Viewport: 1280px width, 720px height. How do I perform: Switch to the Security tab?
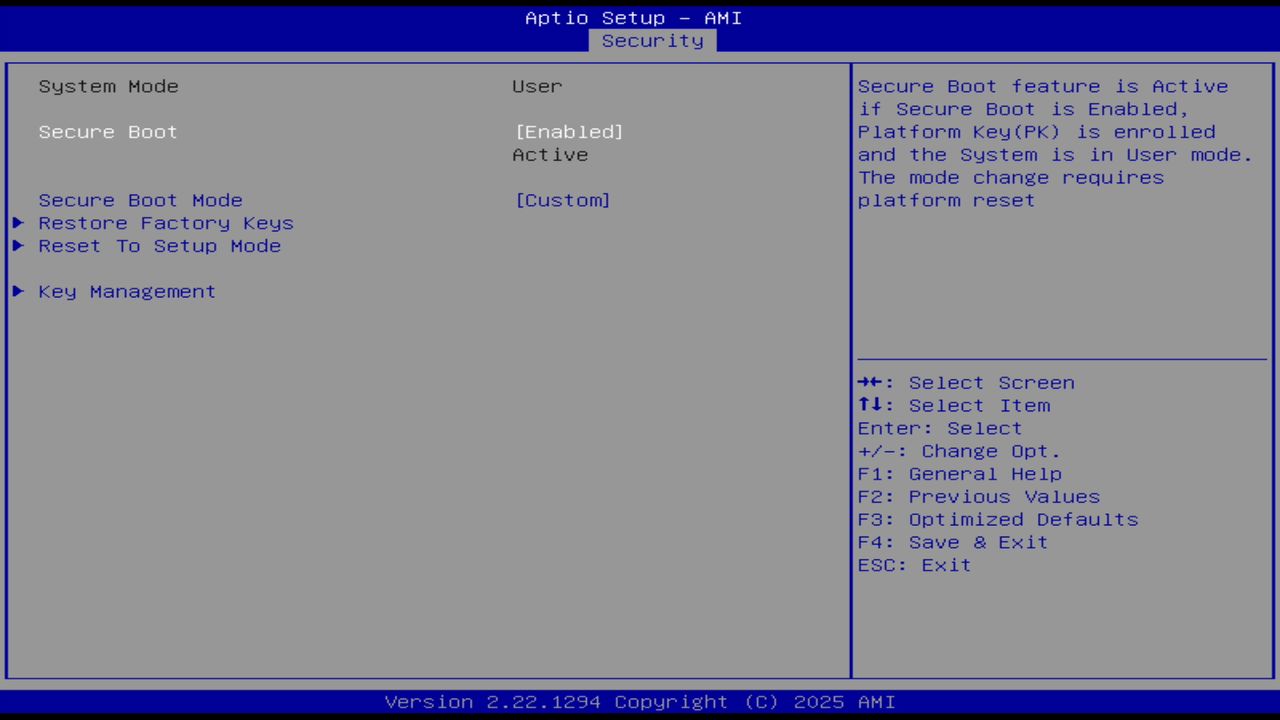[x=652, y=40]
